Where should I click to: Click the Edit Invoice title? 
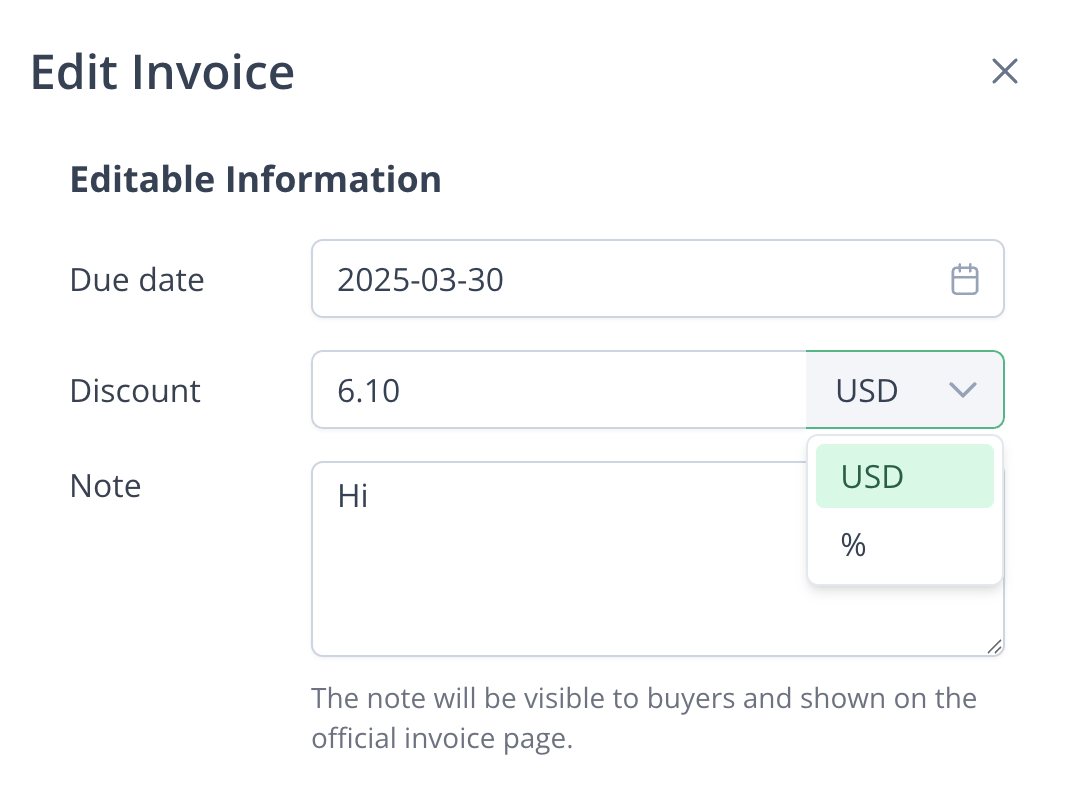(162, 72)
